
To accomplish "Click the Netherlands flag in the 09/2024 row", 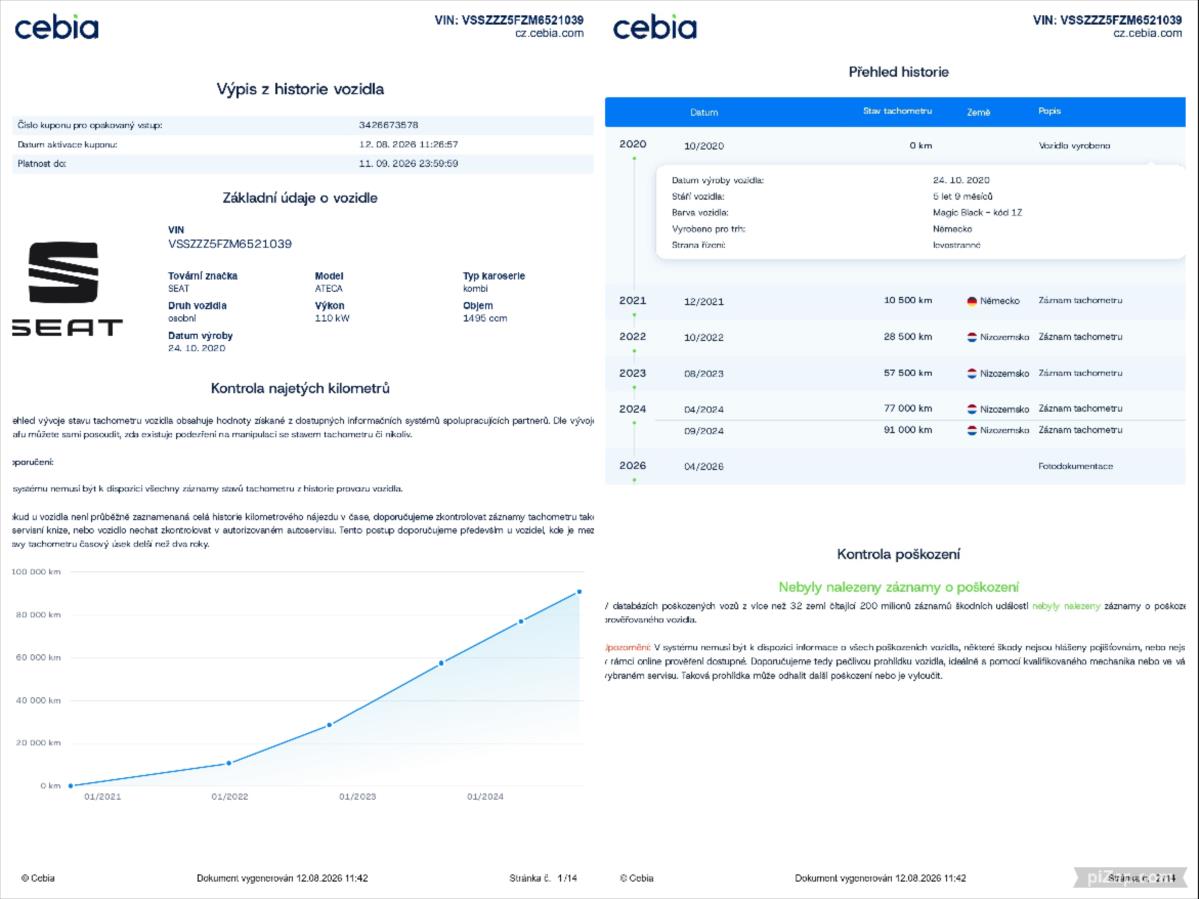I will pos(972,430).
